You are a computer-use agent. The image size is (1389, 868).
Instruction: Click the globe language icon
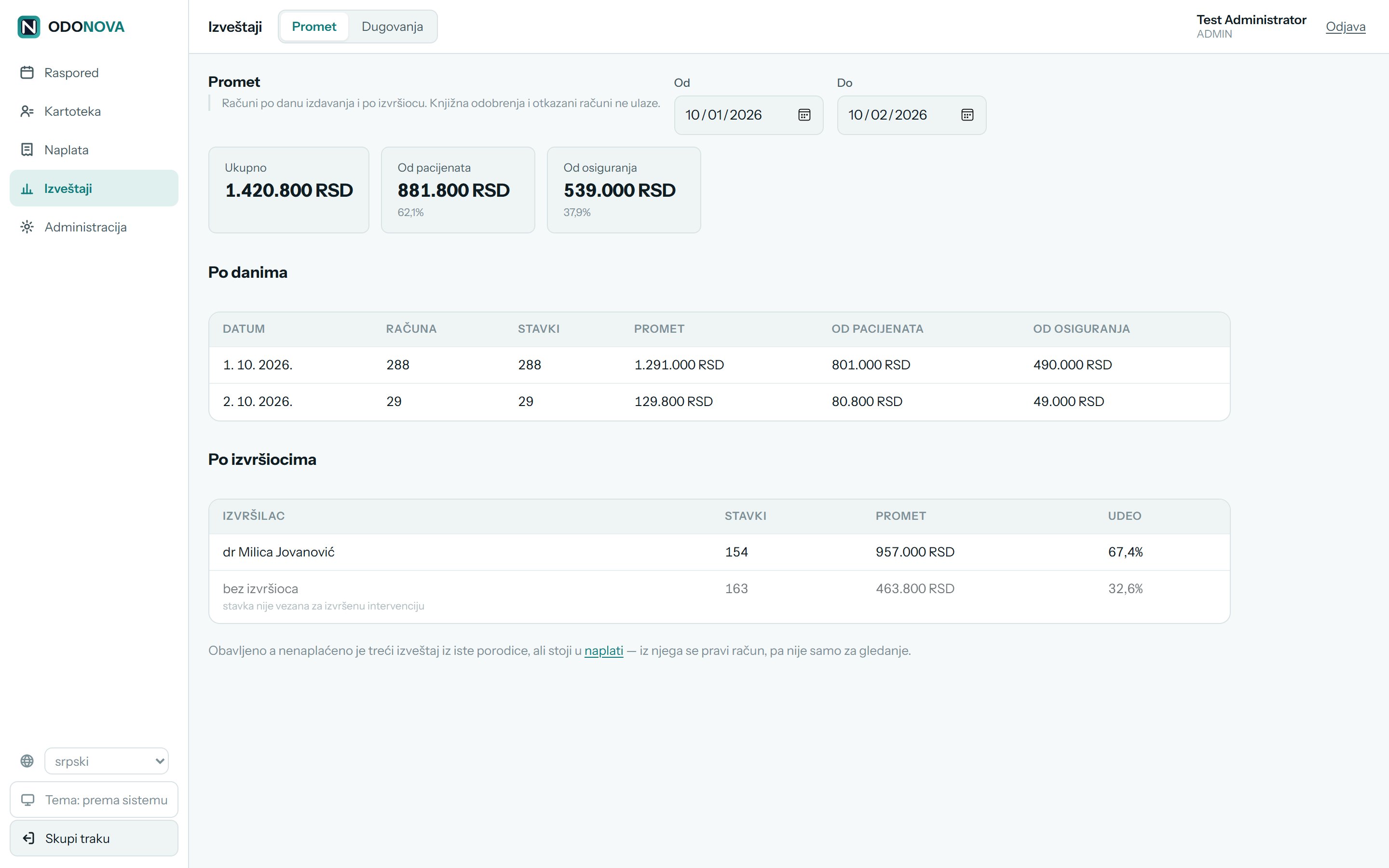coord(27,760)
